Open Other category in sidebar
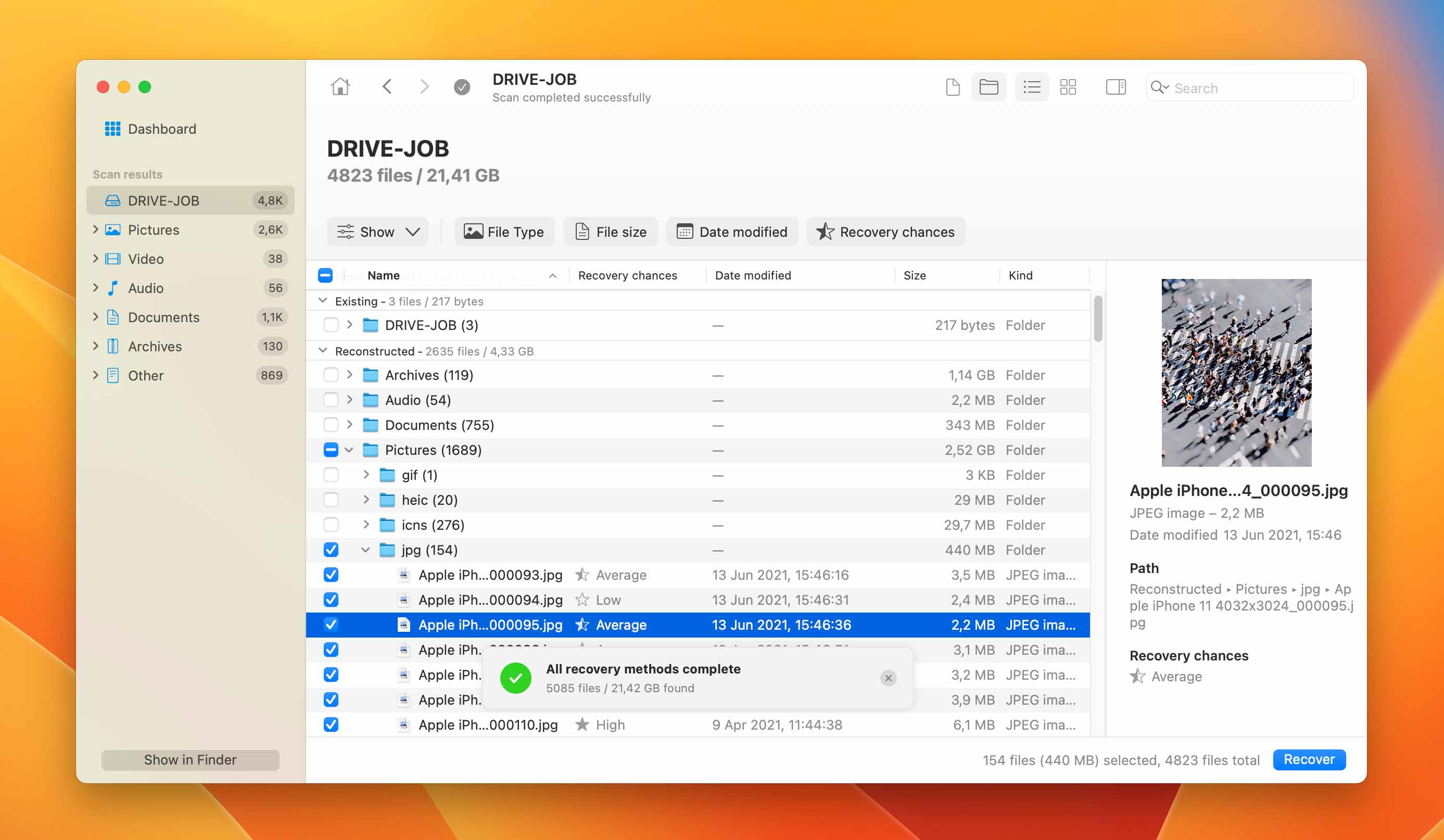The width and height of the screenshot is (1444, 840). pos(190,376)
